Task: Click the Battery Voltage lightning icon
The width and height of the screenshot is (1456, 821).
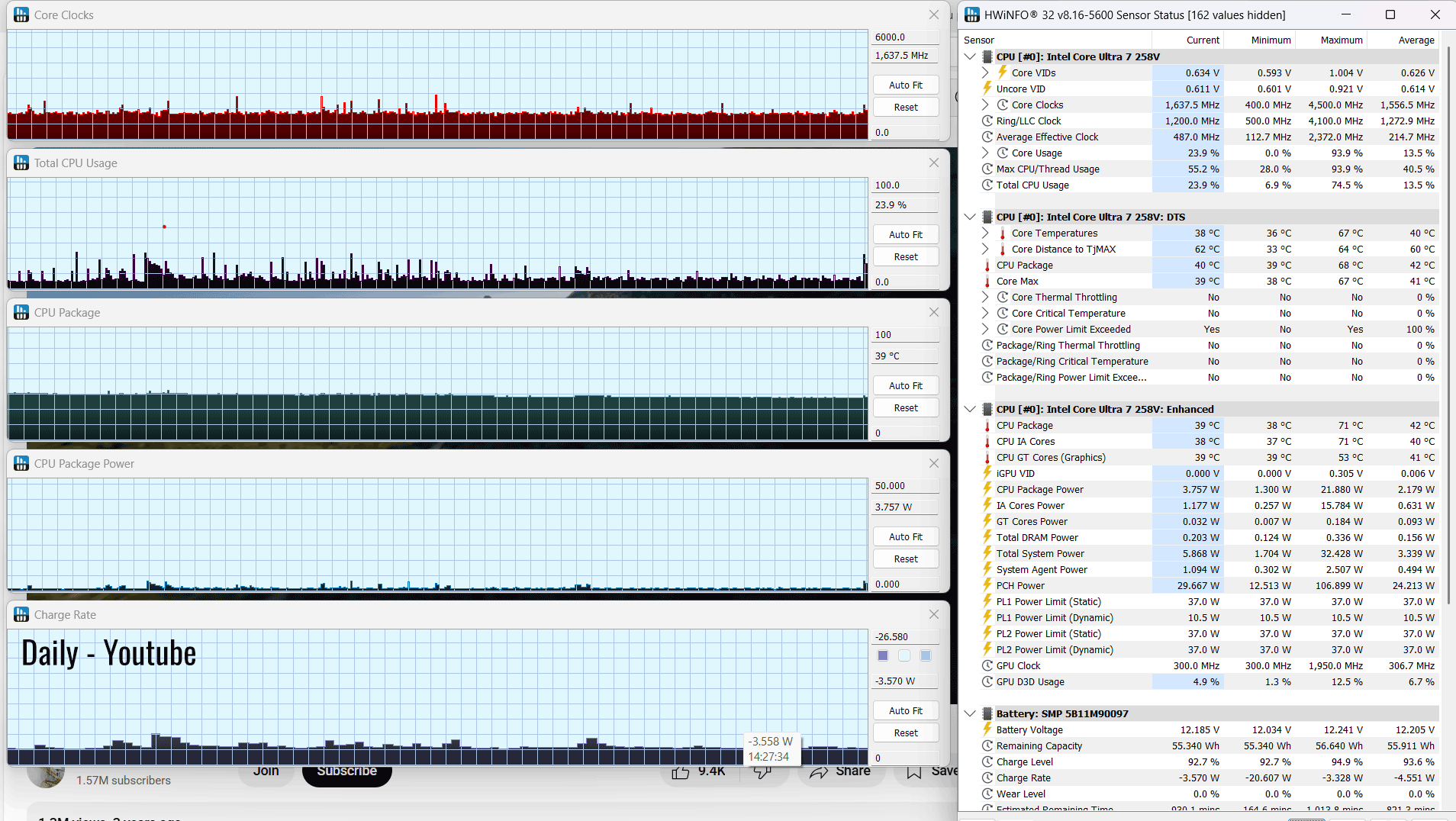Action: tap(987, 729)
